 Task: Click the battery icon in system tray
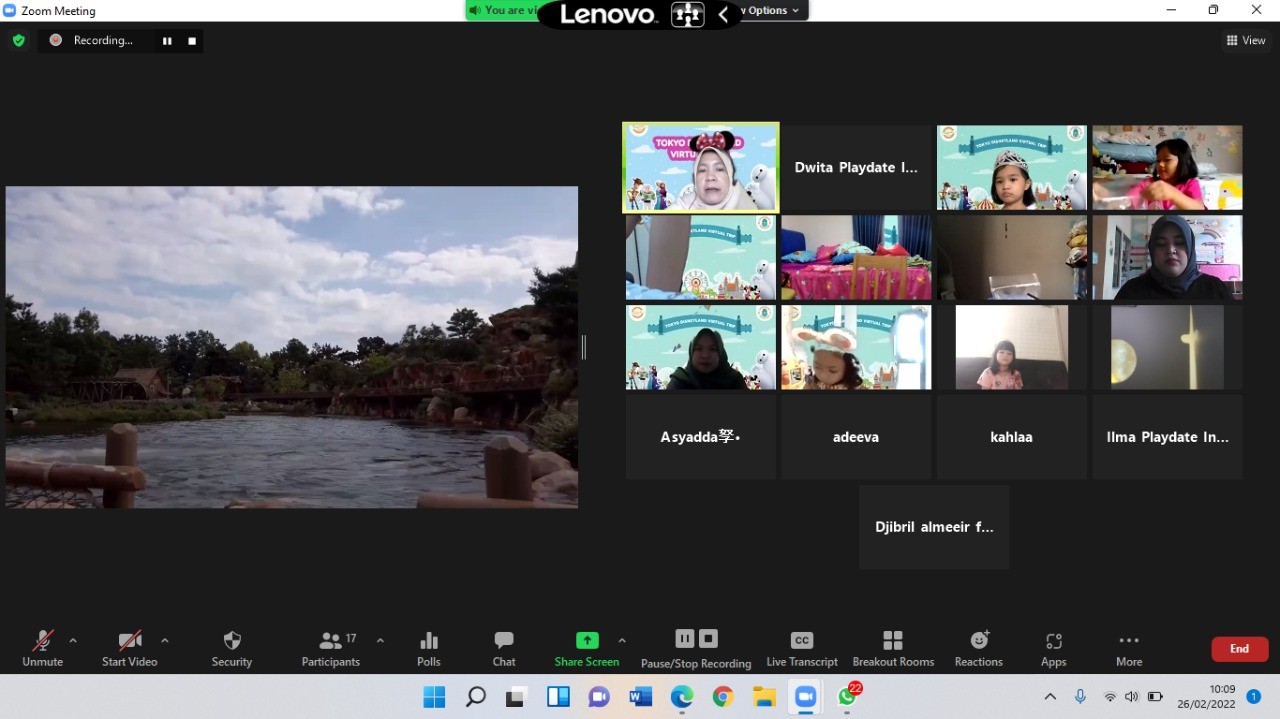coord(1155,696)
